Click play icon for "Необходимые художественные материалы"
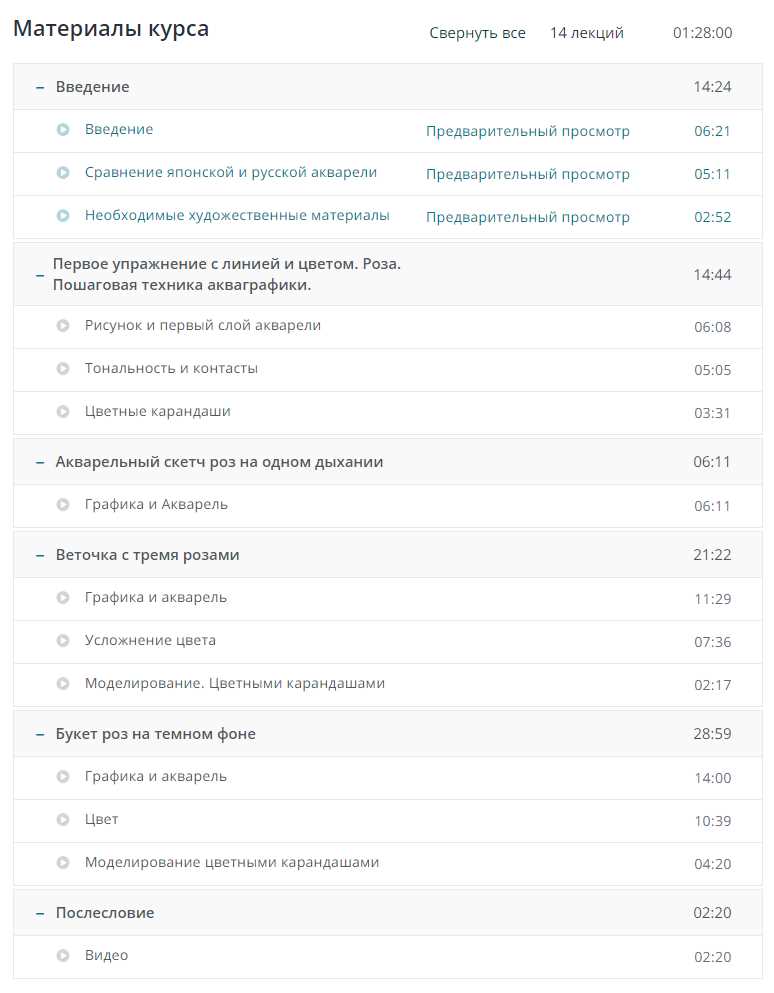Screen dimensions: 774x993 click(x=63, y=216)
